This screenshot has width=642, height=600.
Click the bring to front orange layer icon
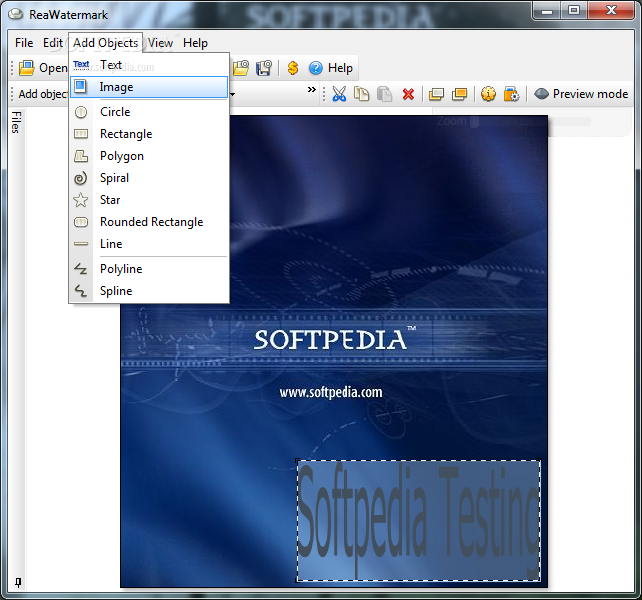459,94
